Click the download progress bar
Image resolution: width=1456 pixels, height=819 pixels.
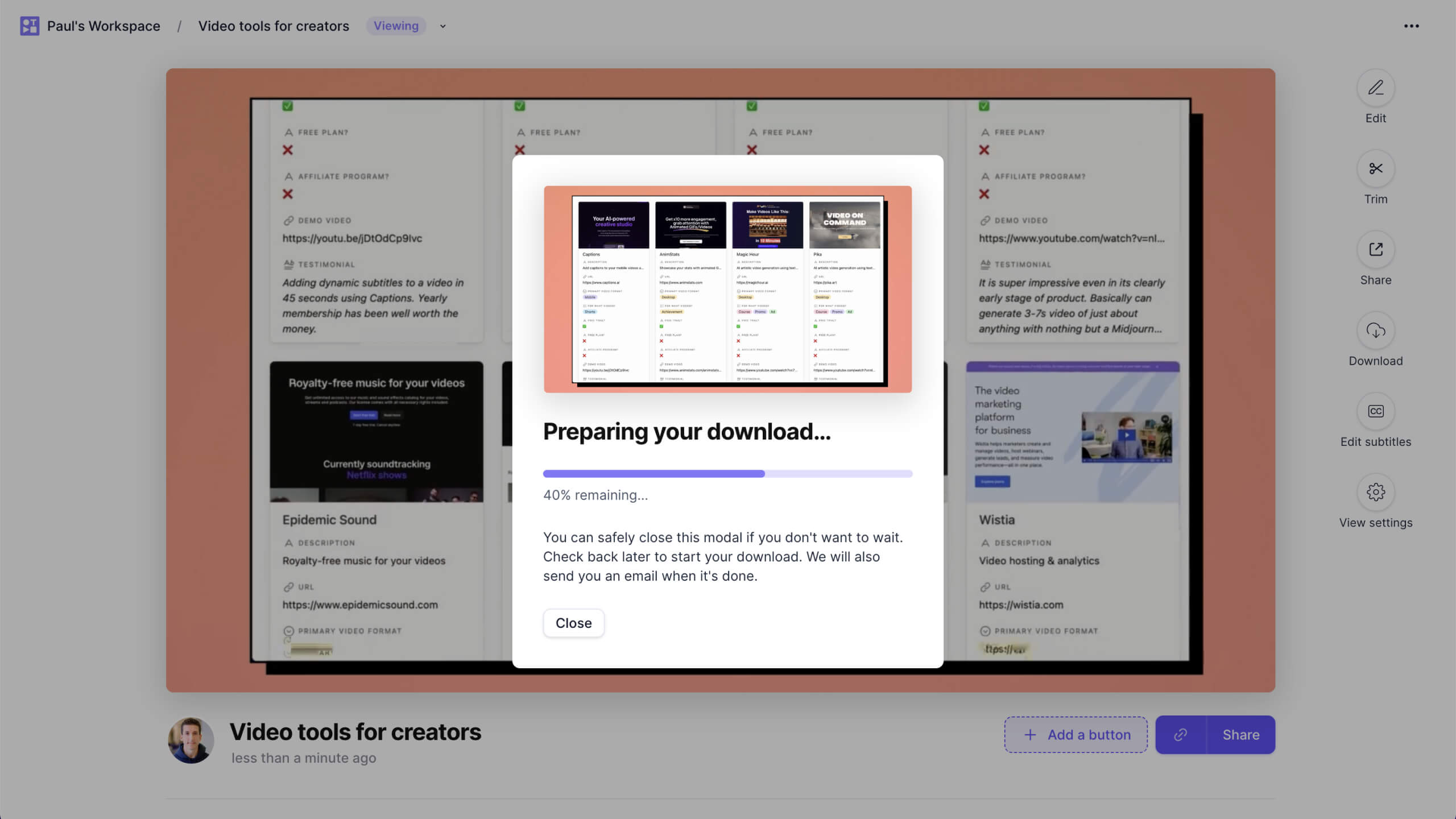tap(727, 474)
